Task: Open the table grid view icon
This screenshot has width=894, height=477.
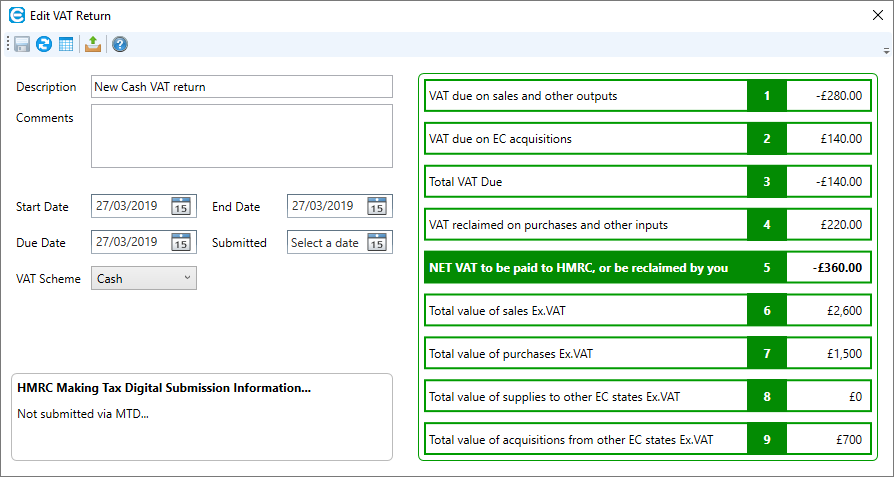Action: tap(66, 44)
